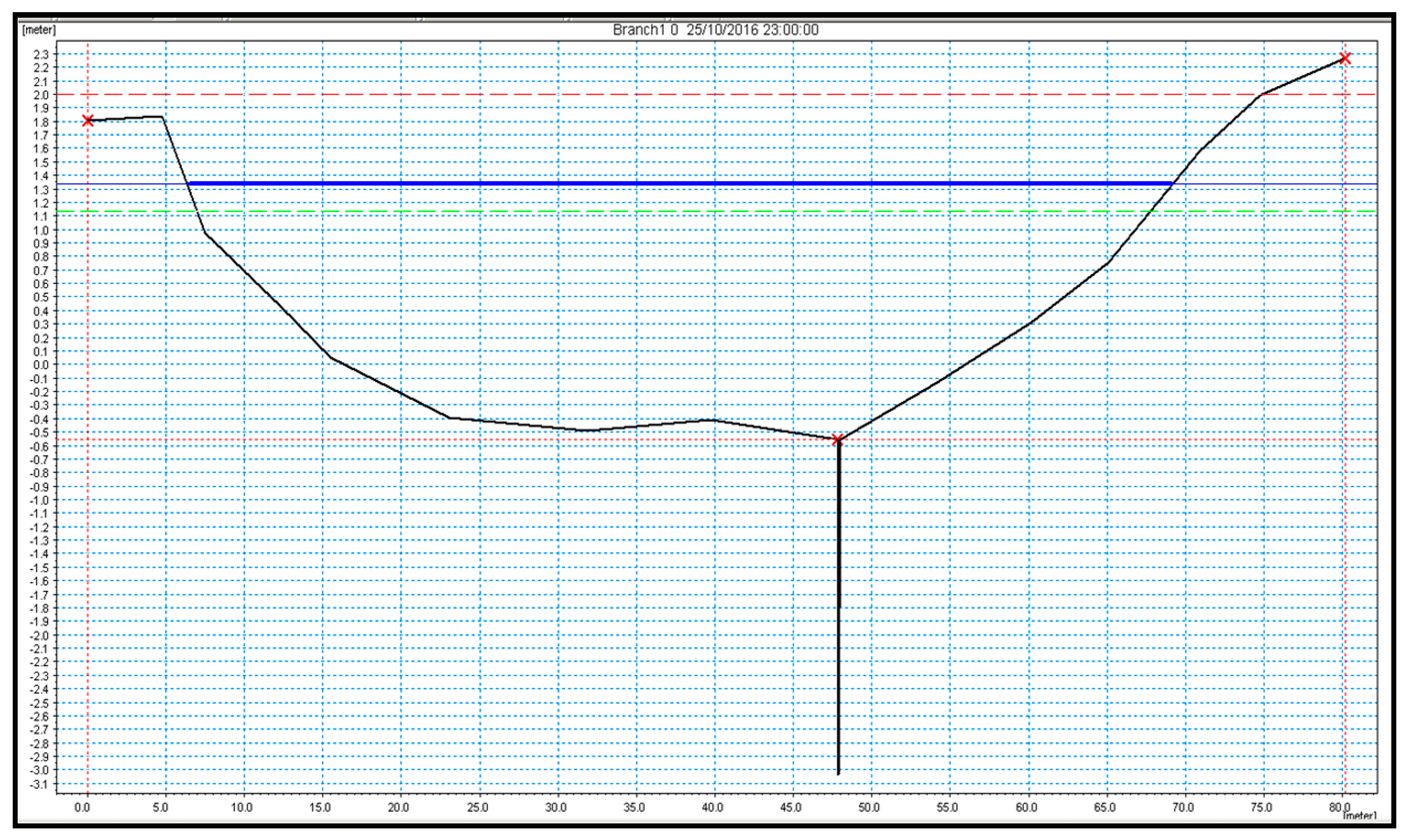Click the 40.0 label on horizontal axis
Viewport: 1409px width, 840px height.
click(712, 807)
